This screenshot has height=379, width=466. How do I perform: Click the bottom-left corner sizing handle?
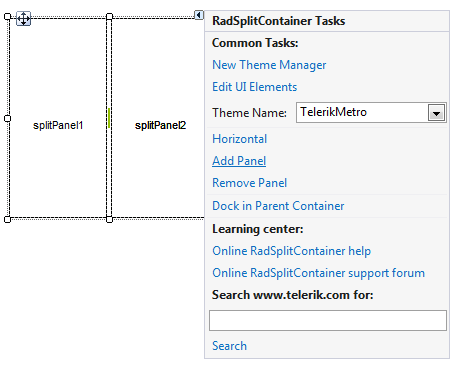tap(7, 219)
